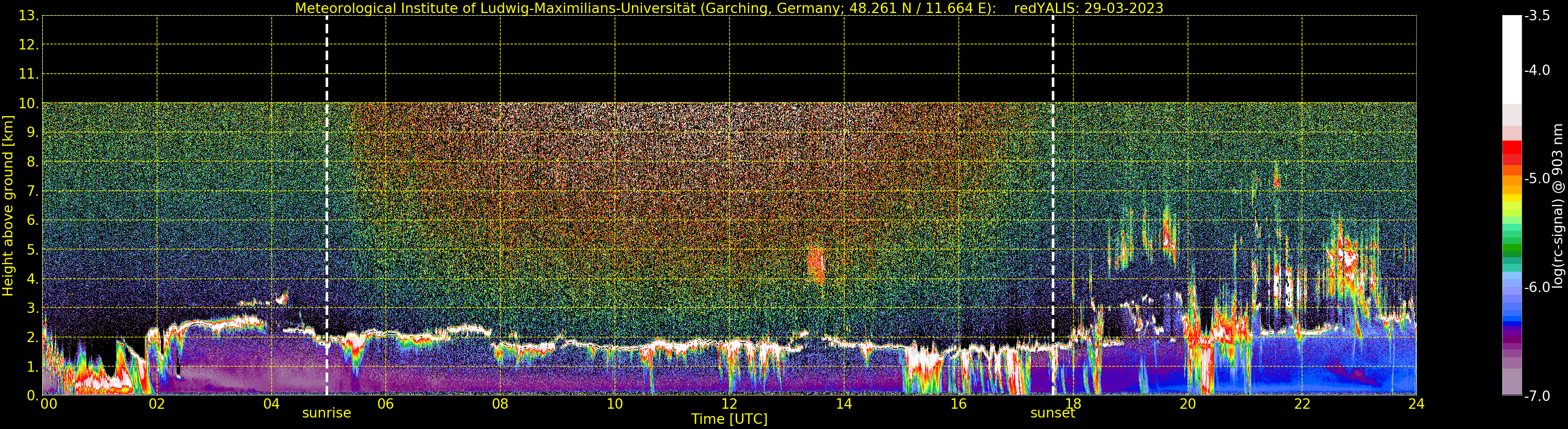This screenshot has width=1568, height=429.
Task: Click the '7.' height axis tick label
Action: tap(32, 191)
